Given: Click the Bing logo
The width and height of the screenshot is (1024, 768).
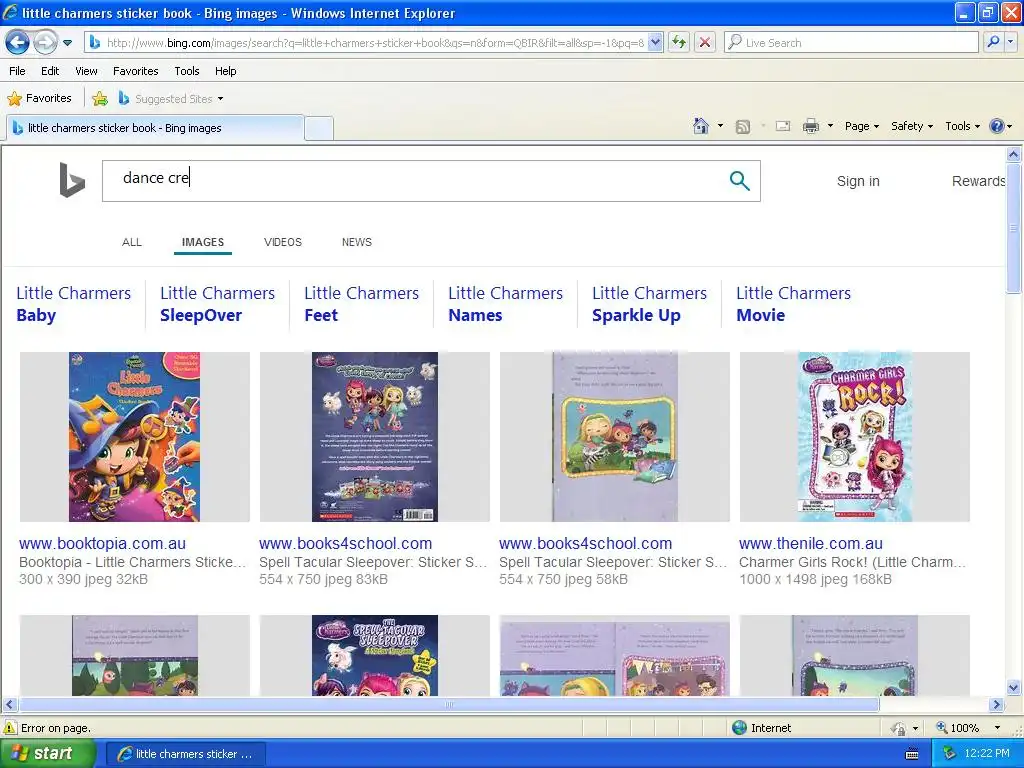Looking at the screenshot, I should click(72, 180).
